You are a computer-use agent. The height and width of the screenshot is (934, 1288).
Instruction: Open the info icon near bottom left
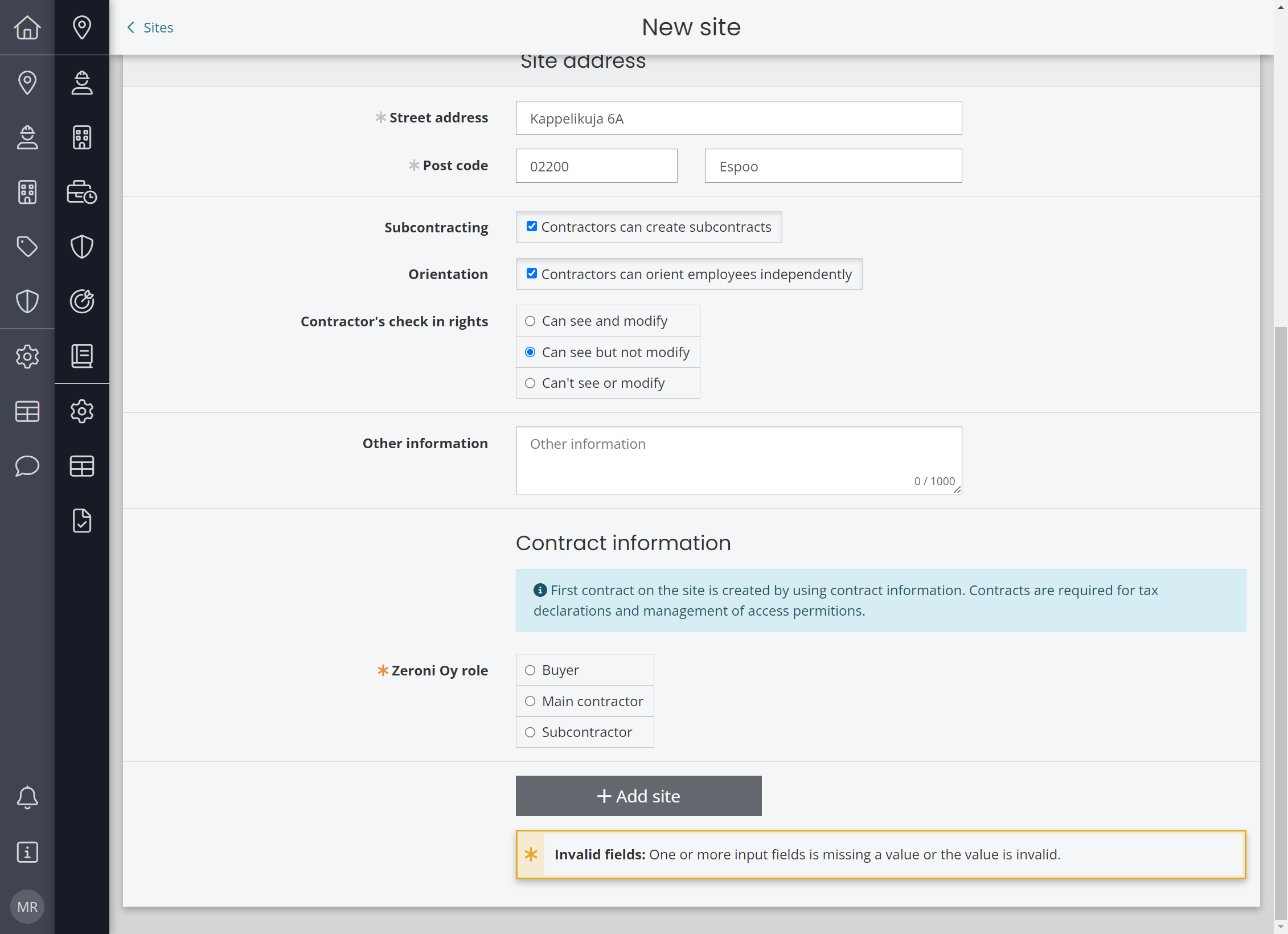[x=27, y=853]
